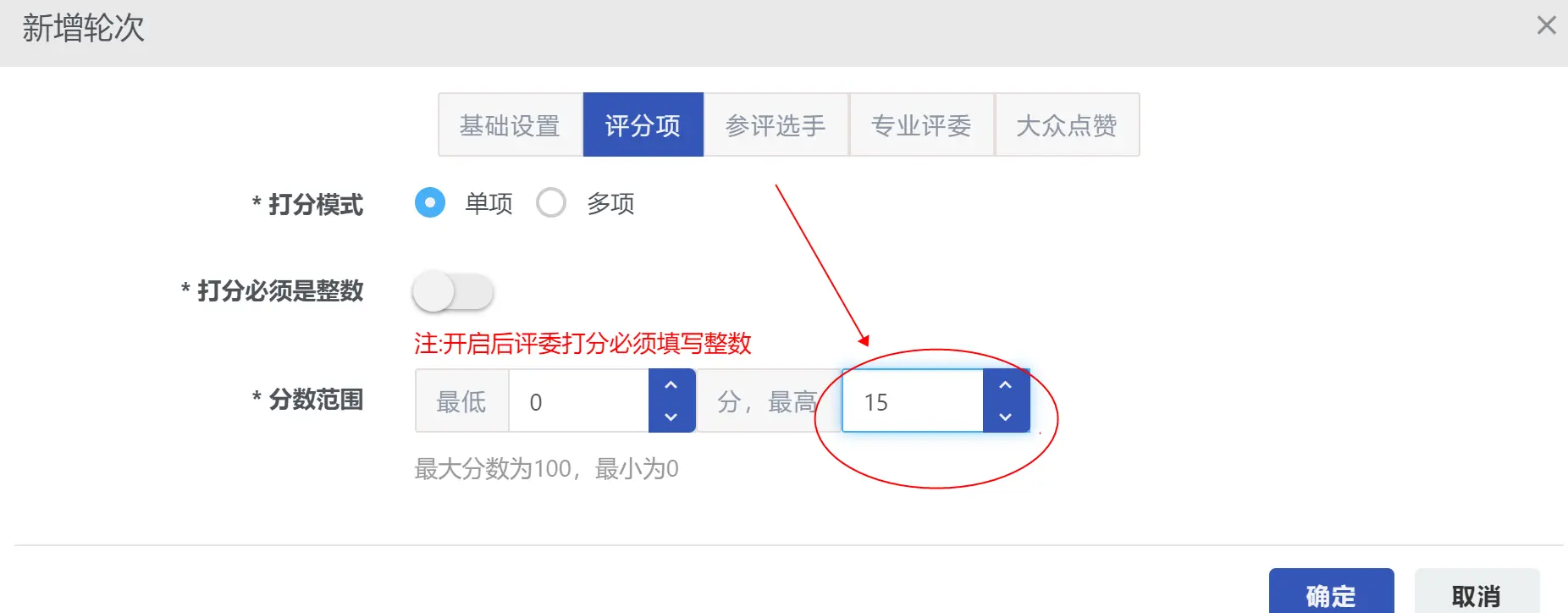
Task: Open the 大众点赞 tab
Action: (1067, 125)
